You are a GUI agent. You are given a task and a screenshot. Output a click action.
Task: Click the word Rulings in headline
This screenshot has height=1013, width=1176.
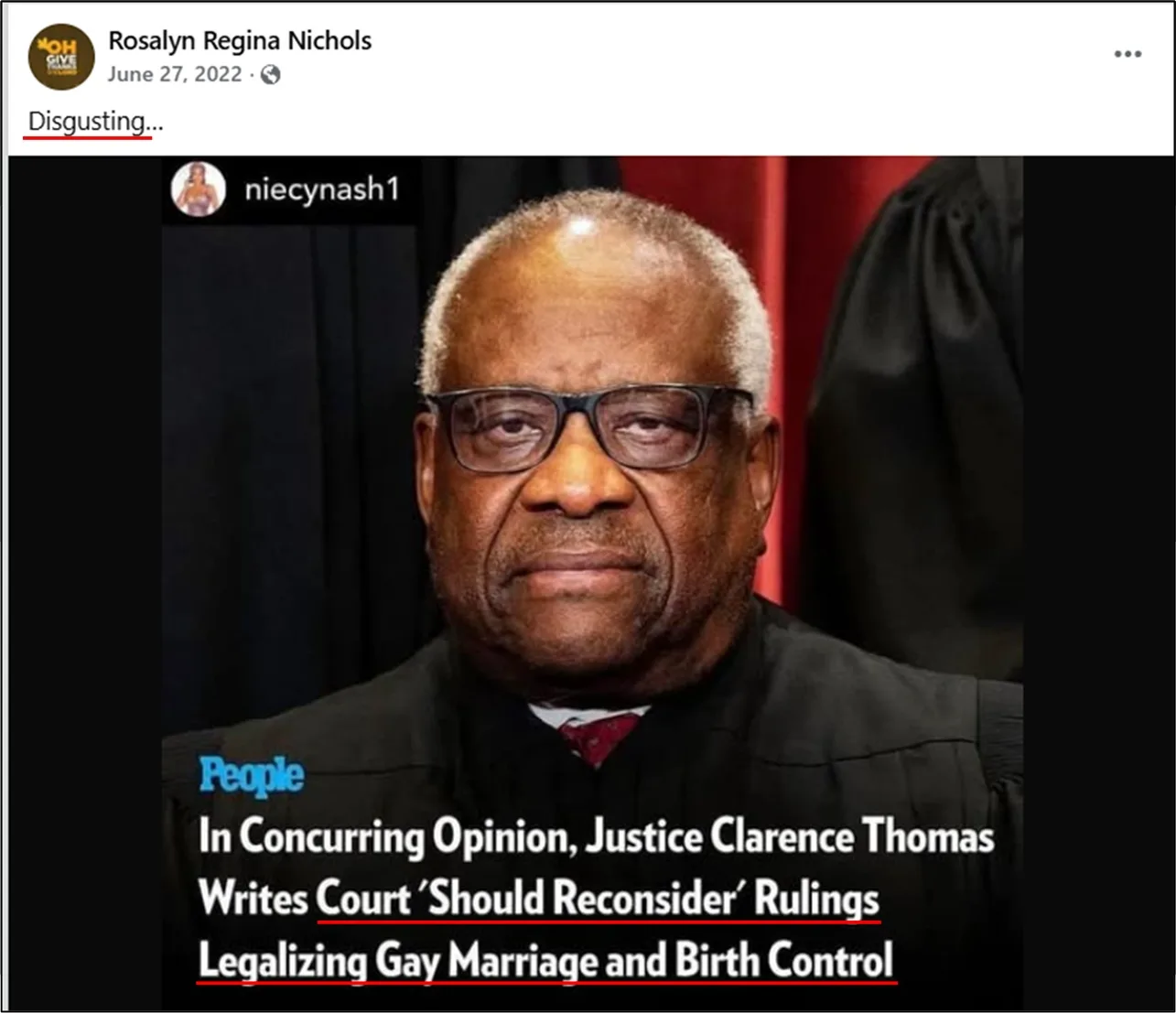tap(816, 900)
